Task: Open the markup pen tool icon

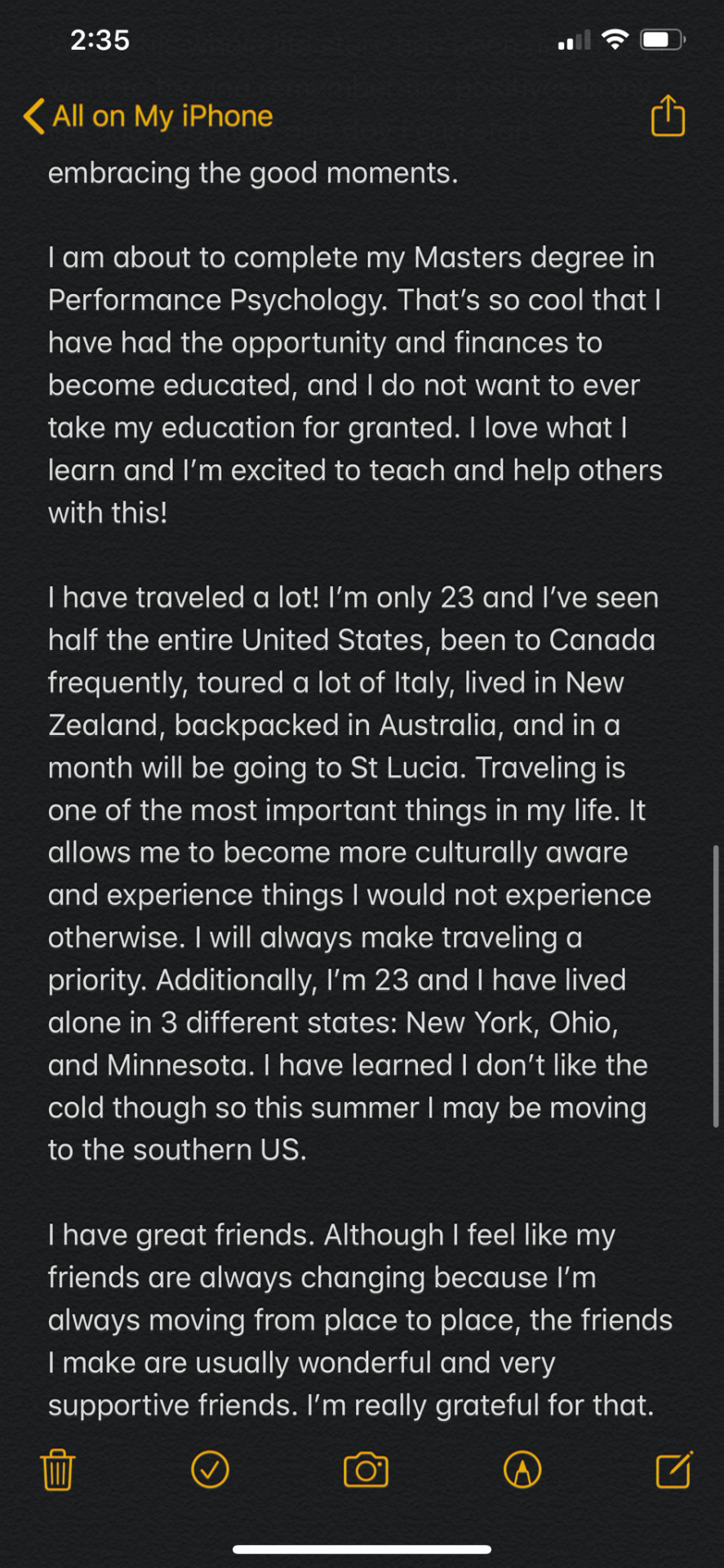Action: [522, 1469]
